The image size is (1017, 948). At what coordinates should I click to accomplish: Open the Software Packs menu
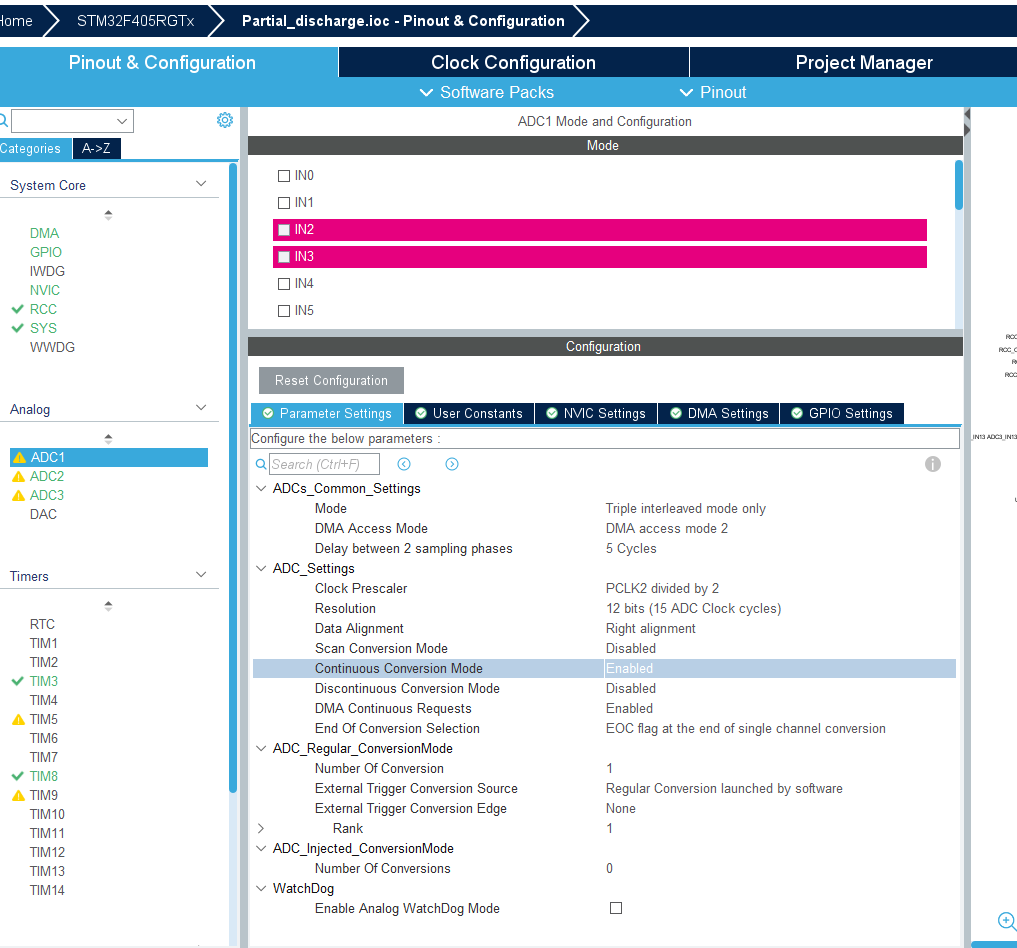pos(487,92)
